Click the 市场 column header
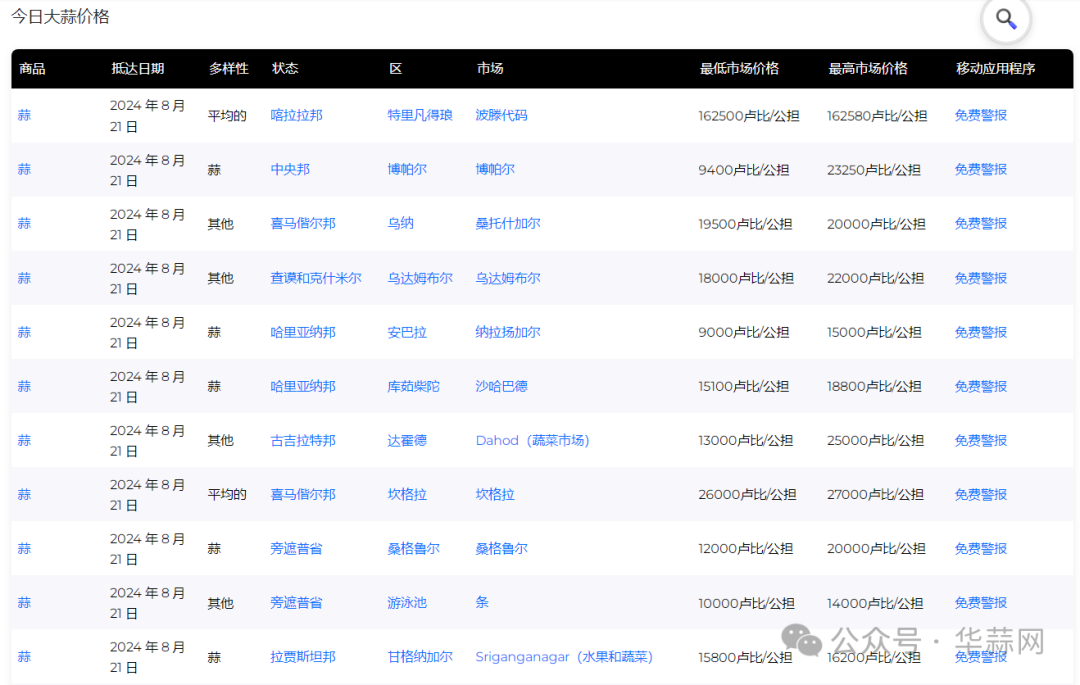1080x685 pixels. [x=490, y=69]
